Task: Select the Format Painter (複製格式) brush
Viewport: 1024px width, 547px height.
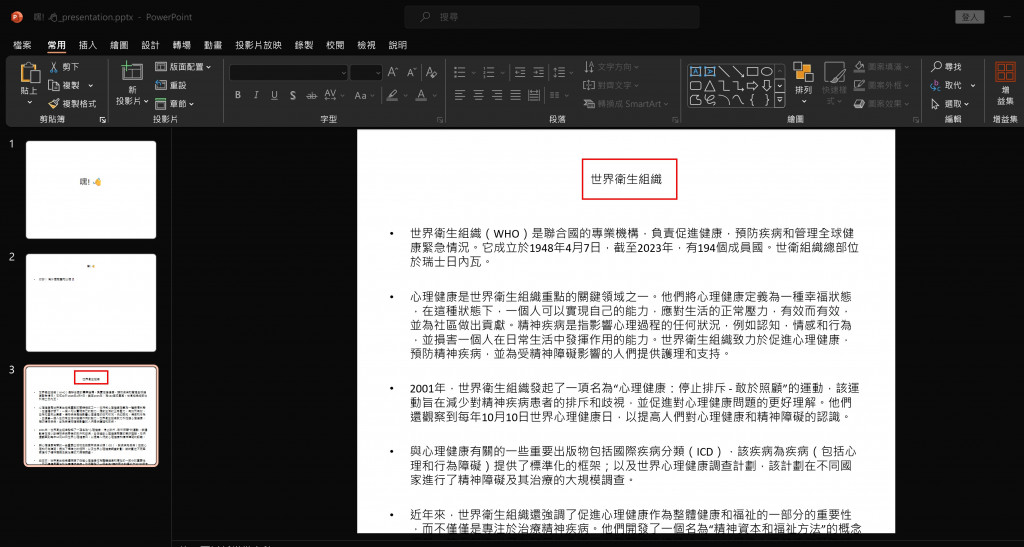Action: (72, 104)
